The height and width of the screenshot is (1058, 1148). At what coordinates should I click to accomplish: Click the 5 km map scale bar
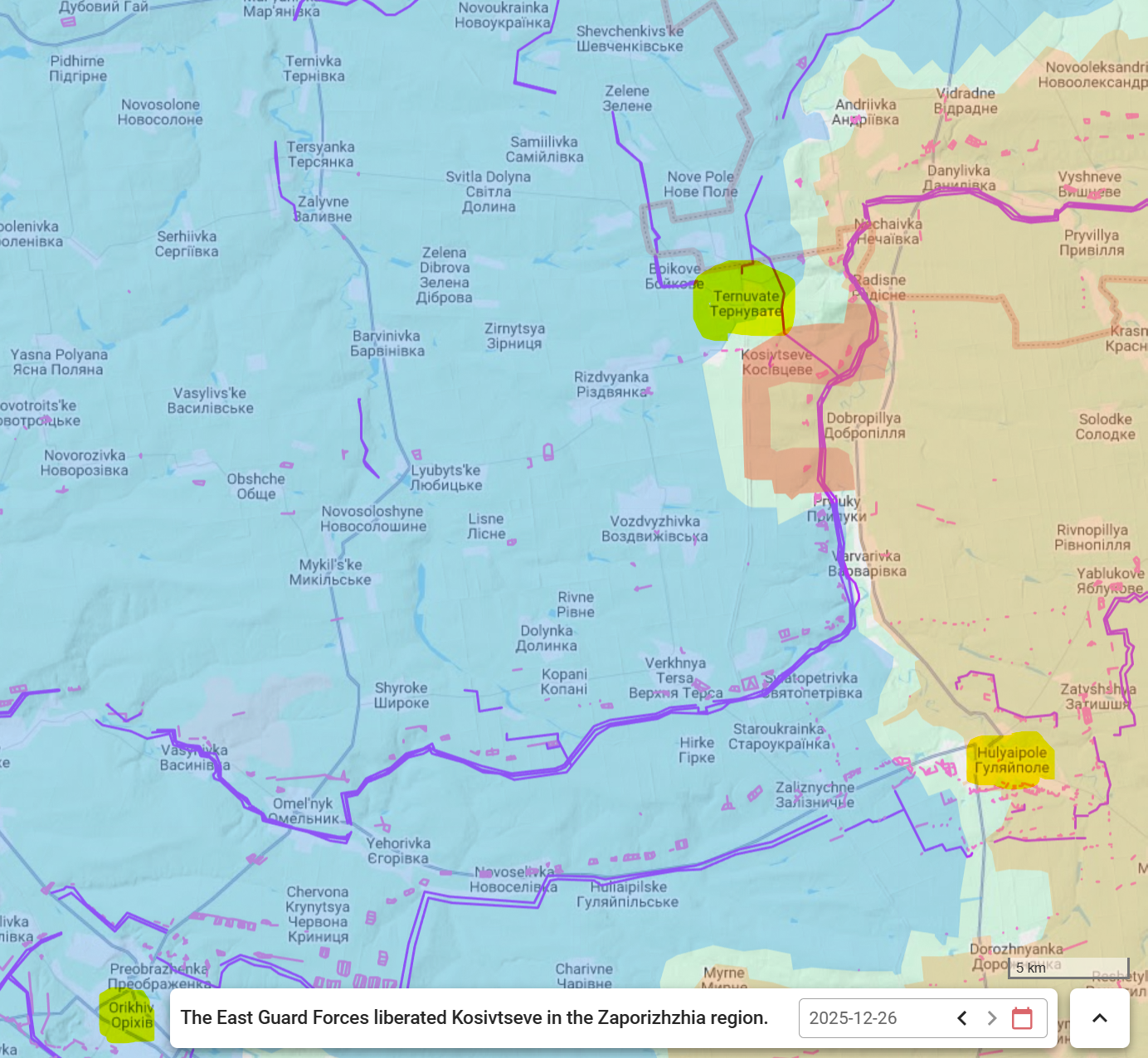(1068, 968)
